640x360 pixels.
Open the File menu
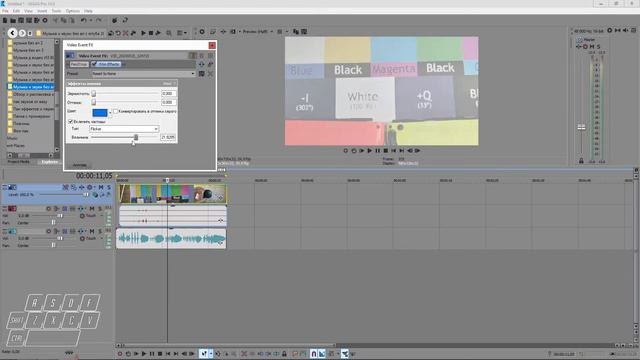pos(5,11)
